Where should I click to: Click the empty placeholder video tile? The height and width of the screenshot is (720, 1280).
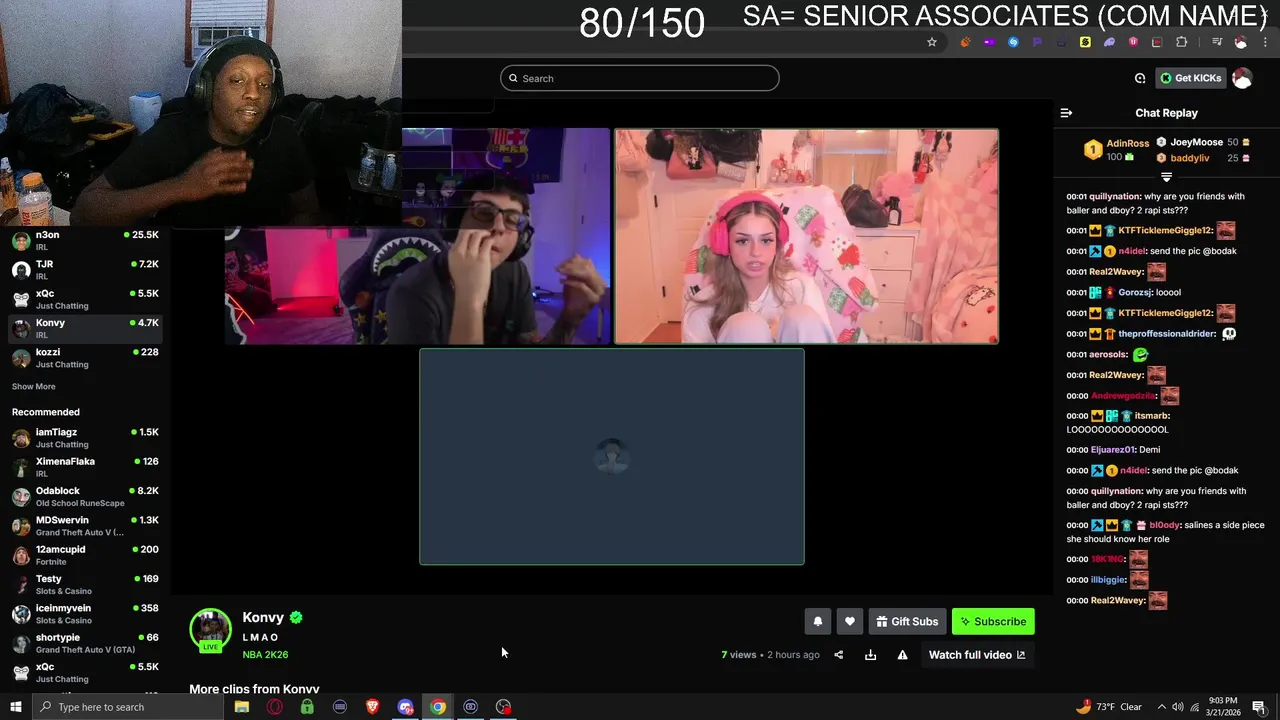click(x=612, y=457)
